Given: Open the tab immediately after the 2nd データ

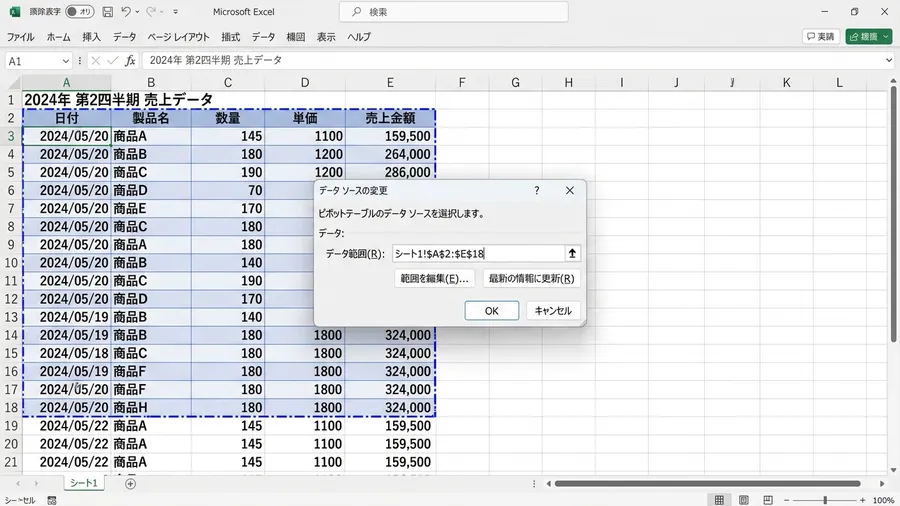Looking at the screenshot, I should click(x=296, y=37).
